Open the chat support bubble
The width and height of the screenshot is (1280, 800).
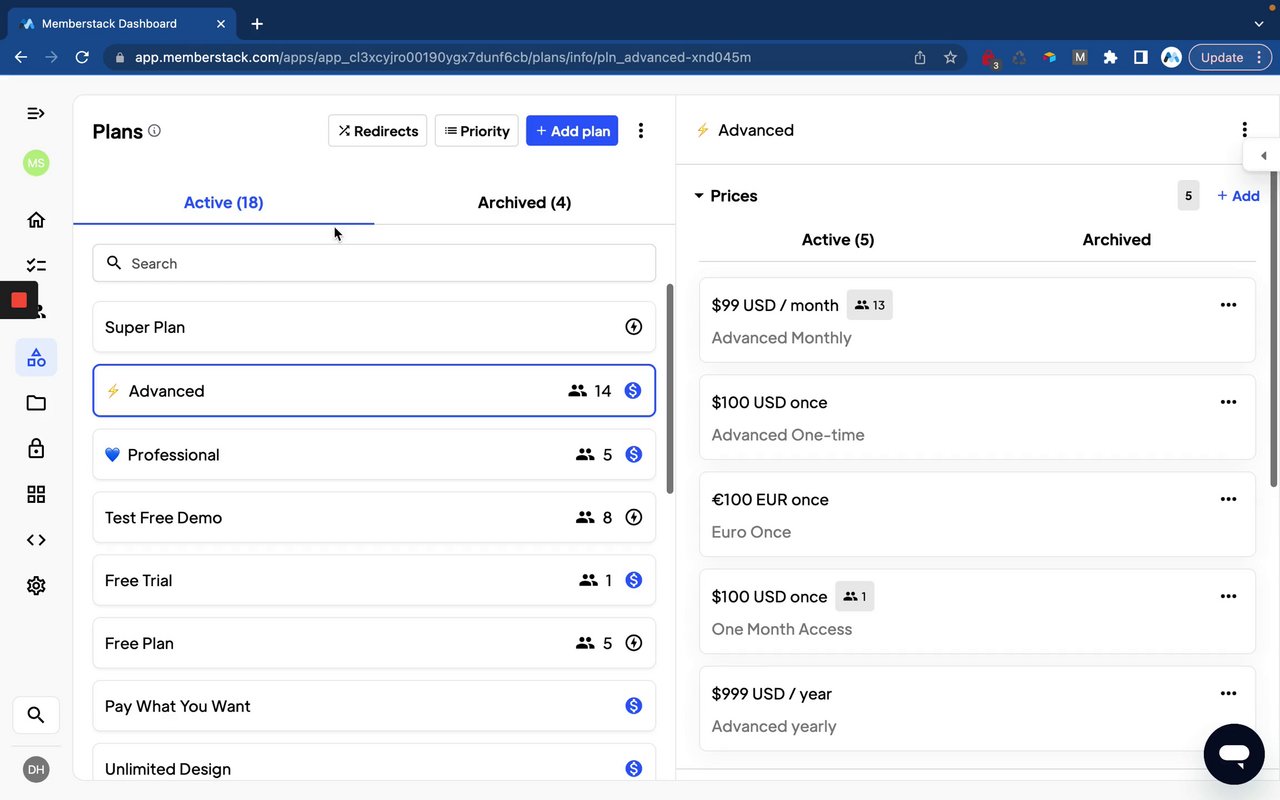click(x=1234, y=754)
